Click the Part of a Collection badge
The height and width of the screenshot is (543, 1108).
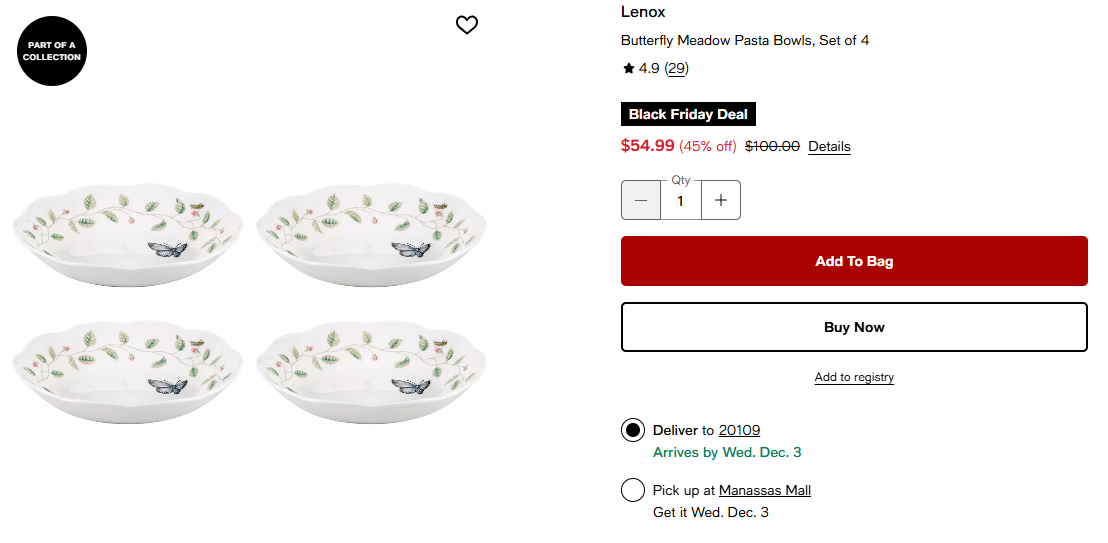pyautogui.click(x=52, y=51)
